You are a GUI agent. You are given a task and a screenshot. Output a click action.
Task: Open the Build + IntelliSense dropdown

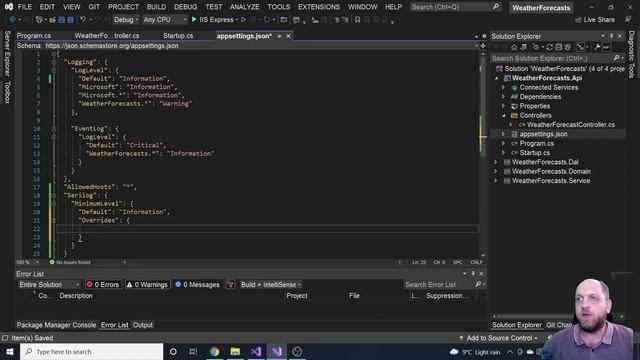[x=271, y=284]
